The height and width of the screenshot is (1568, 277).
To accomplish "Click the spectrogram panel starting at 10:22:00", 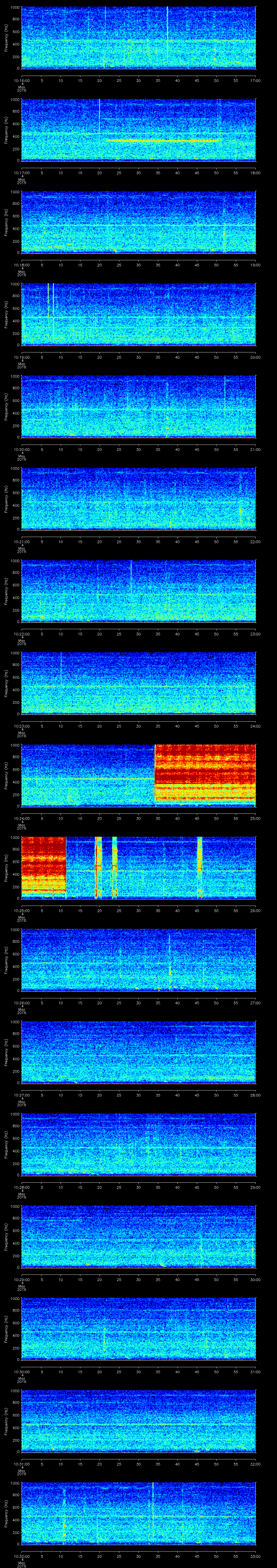I will [139, 591].
